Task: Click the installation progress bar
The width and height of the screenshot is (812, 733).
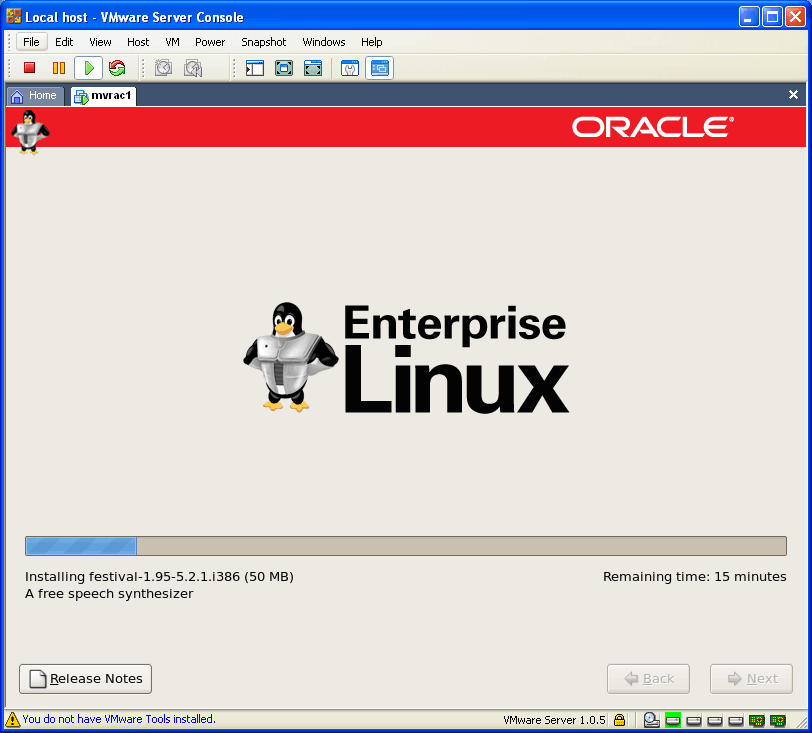Action: (405, 546)
